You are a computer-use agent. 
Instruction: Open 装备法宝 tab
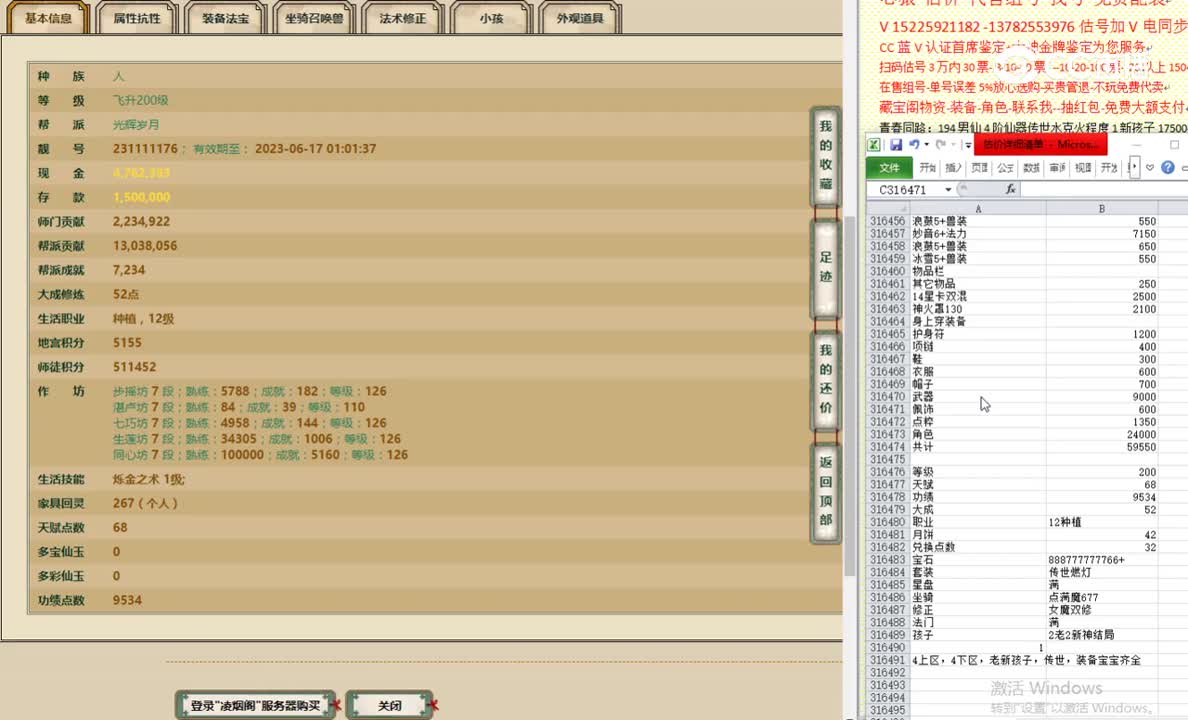pos(225,18)
